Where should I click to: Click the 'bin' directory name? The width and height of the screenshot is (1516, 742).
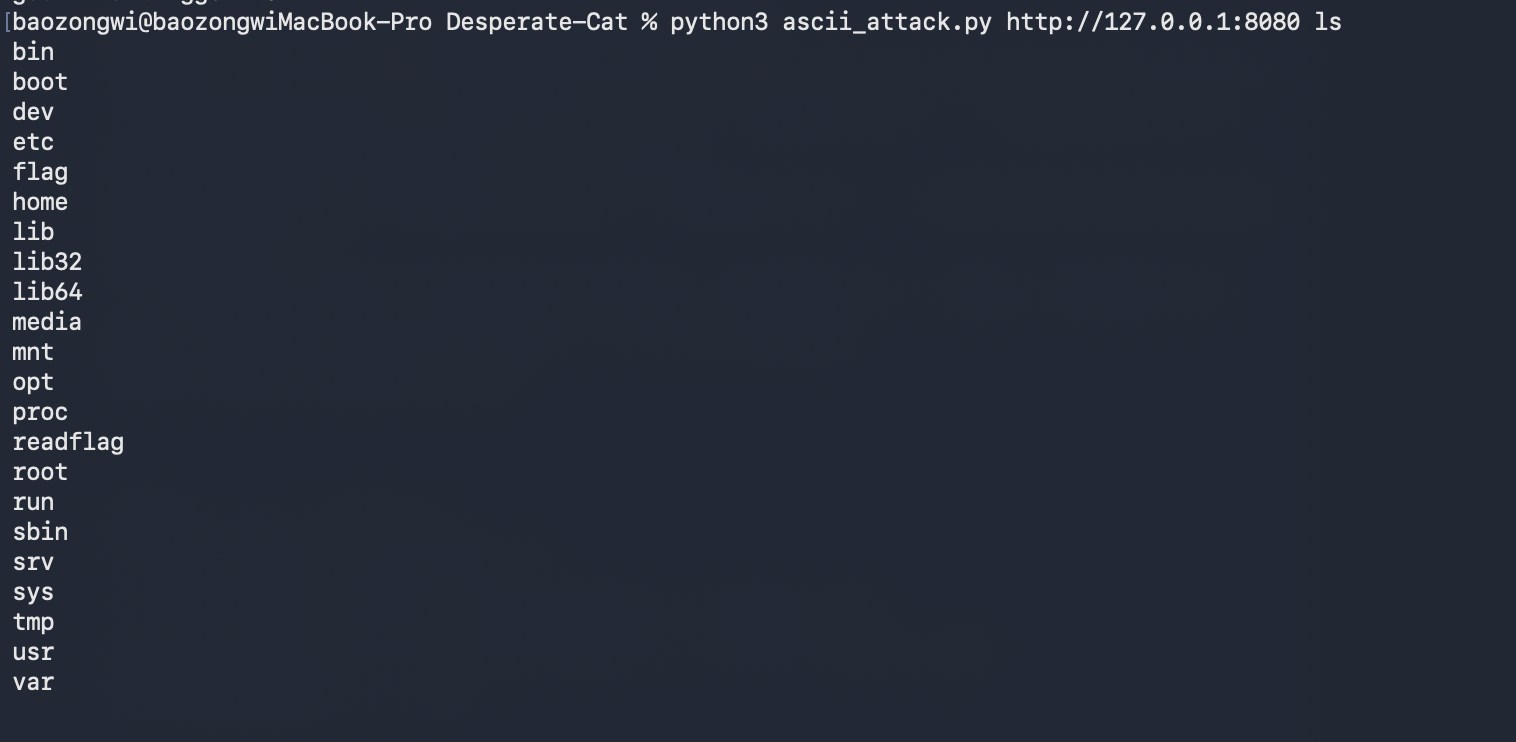[33, 51]
